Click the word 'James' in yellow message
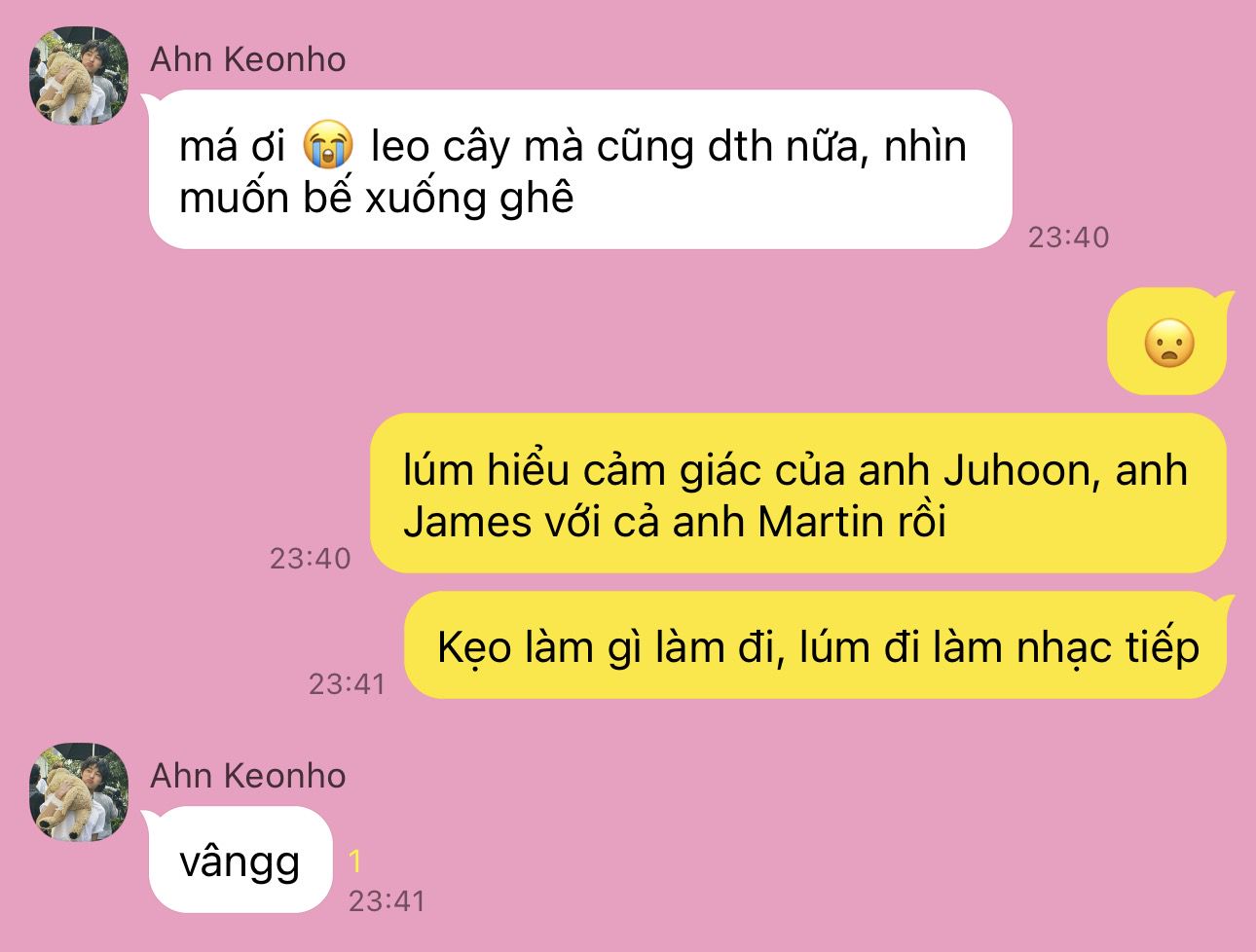This screenshot has height=952, width=1256. tap(467, 522)
